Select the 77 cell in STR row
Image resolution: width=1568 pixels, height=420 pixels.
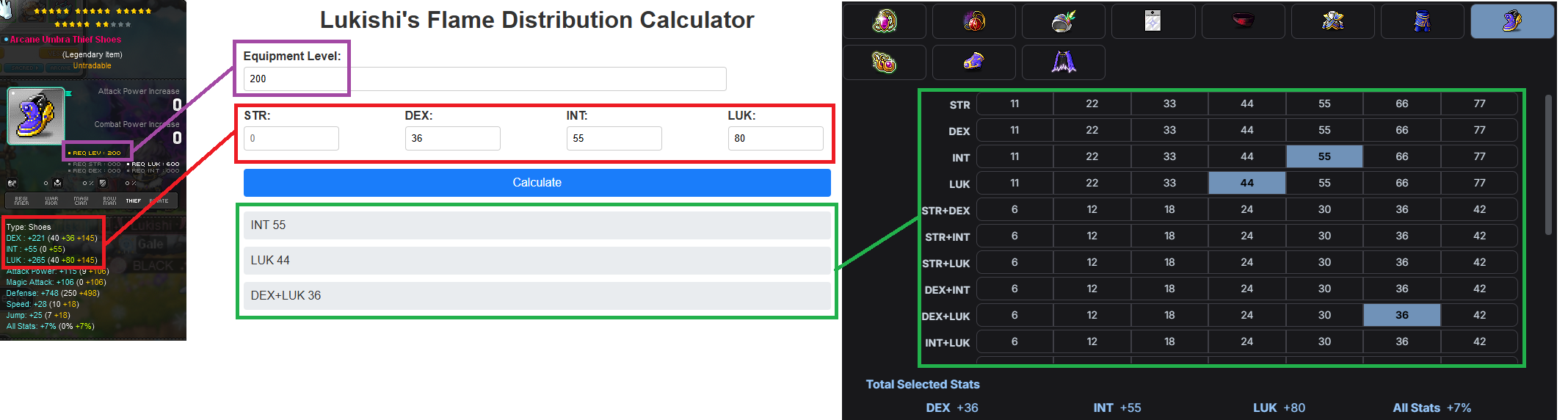[1479, 104]
